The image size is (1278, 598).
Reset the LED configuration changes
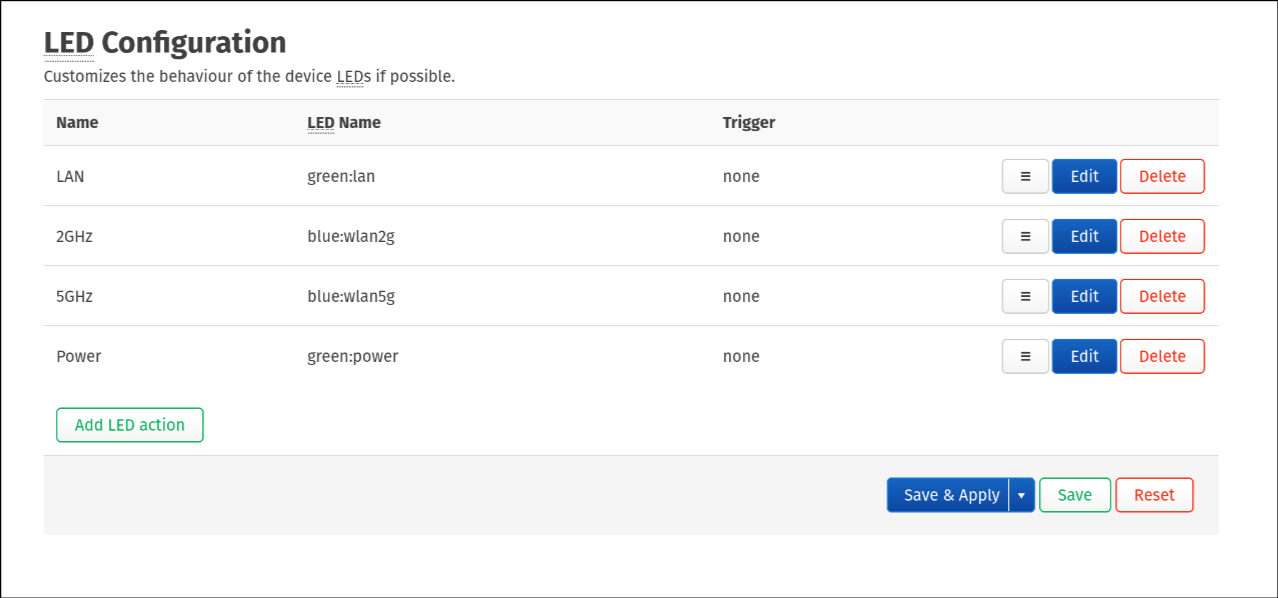point(1154,495)
